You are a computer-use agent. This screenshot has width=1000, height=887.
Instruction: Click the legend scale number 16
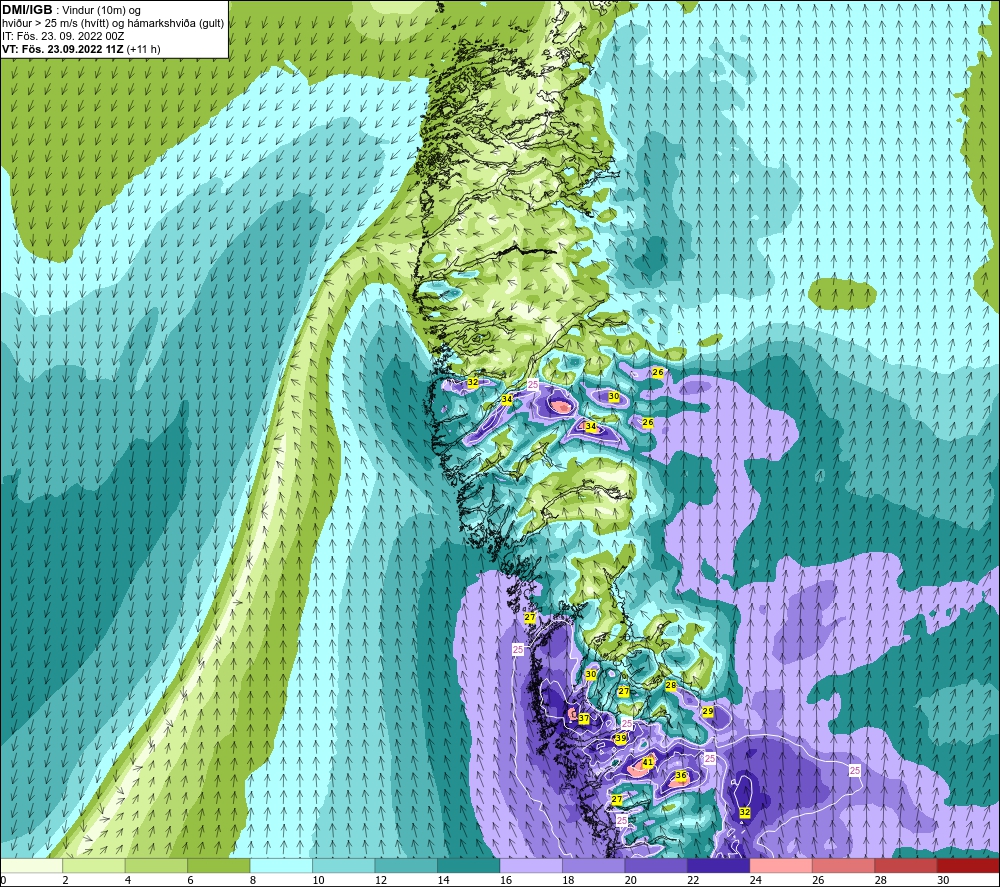click(506, 880)
